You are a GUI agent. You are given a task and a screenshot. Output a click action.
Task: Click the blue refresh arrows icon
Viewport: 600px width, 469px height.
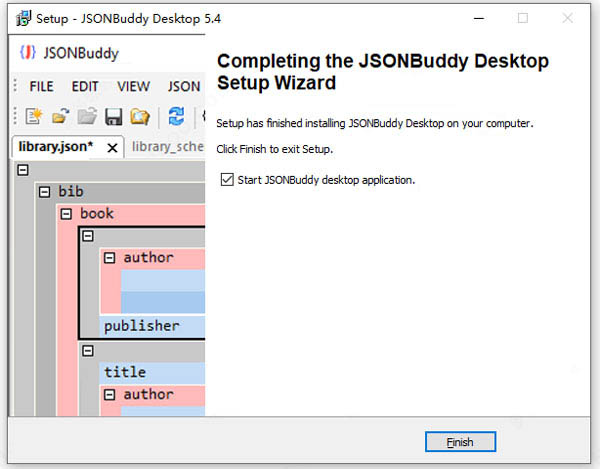(176, 117)
